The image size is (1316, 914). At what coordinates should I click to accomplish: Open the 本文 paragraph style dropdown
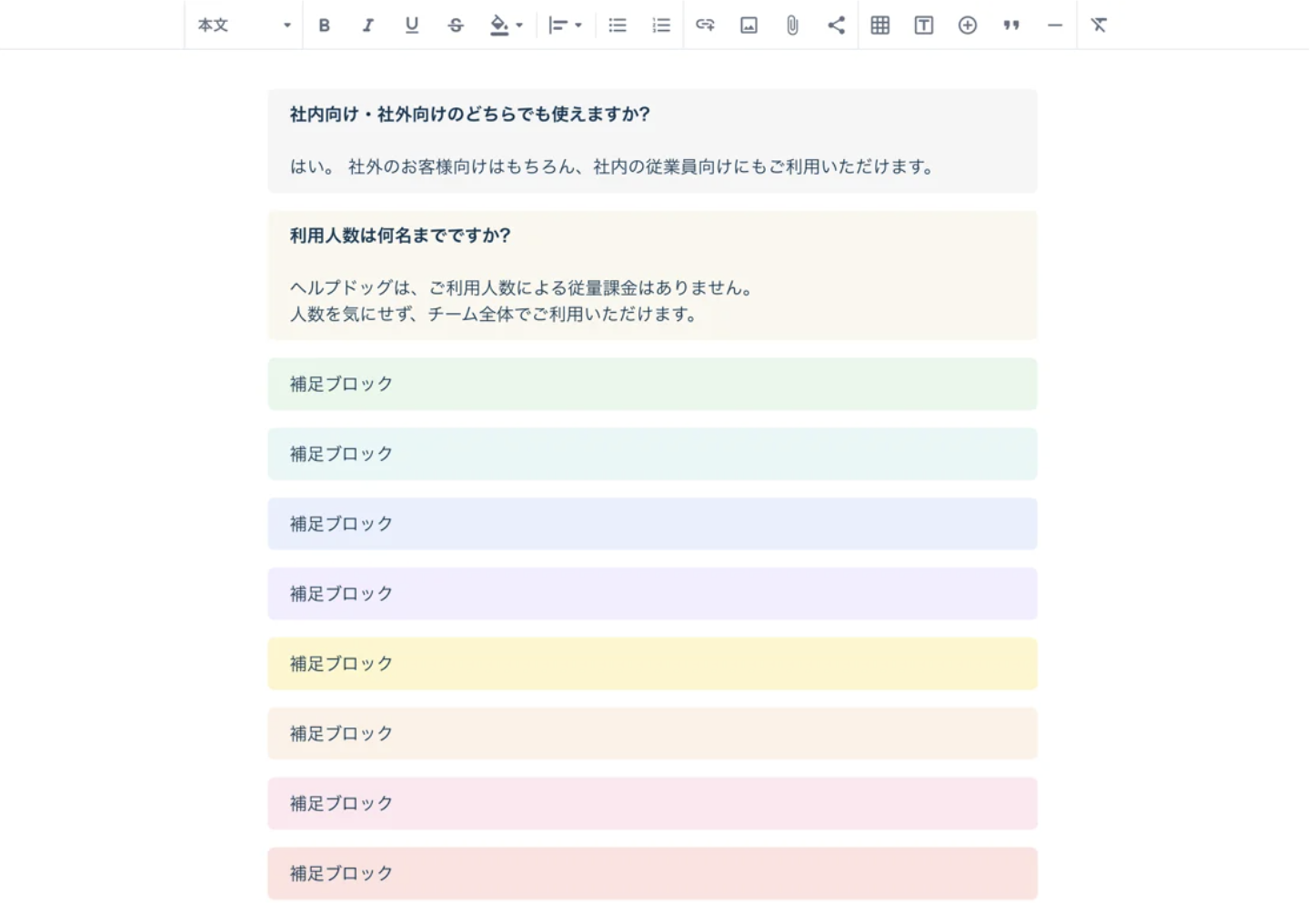244,25
